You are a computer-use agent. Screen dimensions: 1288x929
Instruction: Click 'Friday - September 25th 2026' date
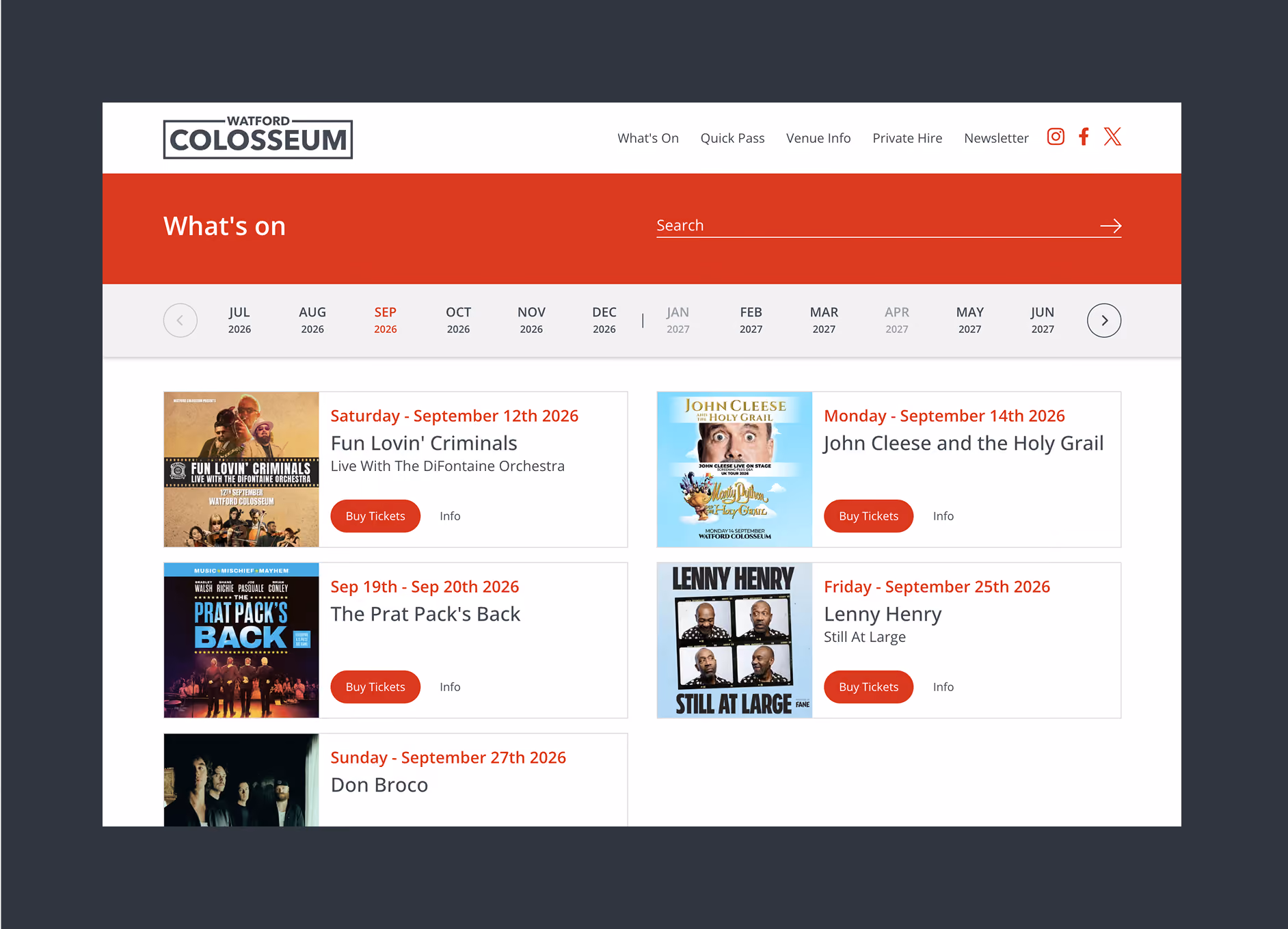tap(937, 587)
